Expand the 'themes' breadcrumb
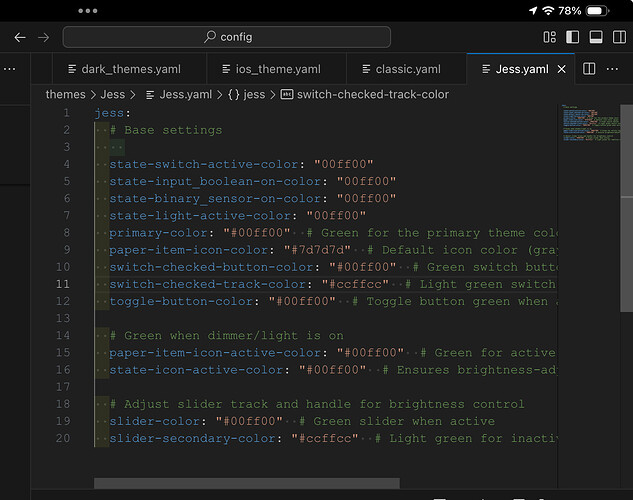The height and width of the screenshot is (500, 633). point(65,94)
